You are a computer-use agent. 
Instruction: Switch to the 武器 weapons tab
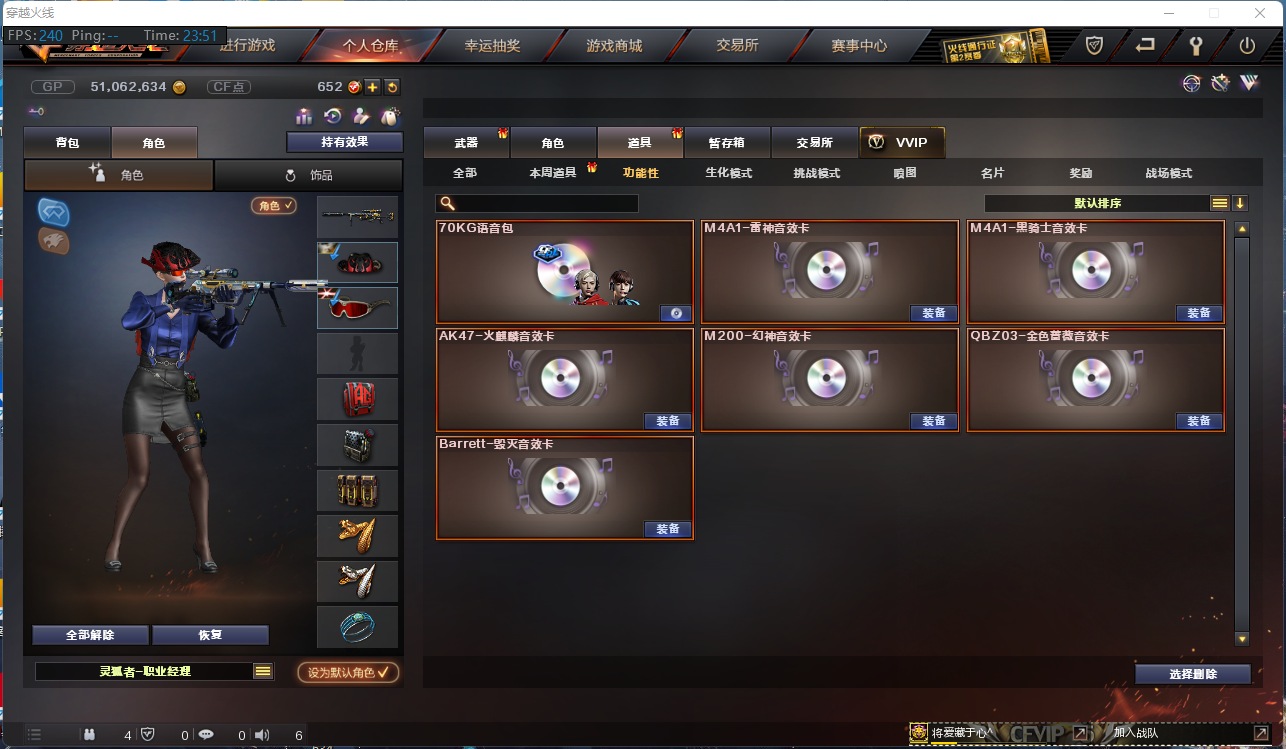466,143
